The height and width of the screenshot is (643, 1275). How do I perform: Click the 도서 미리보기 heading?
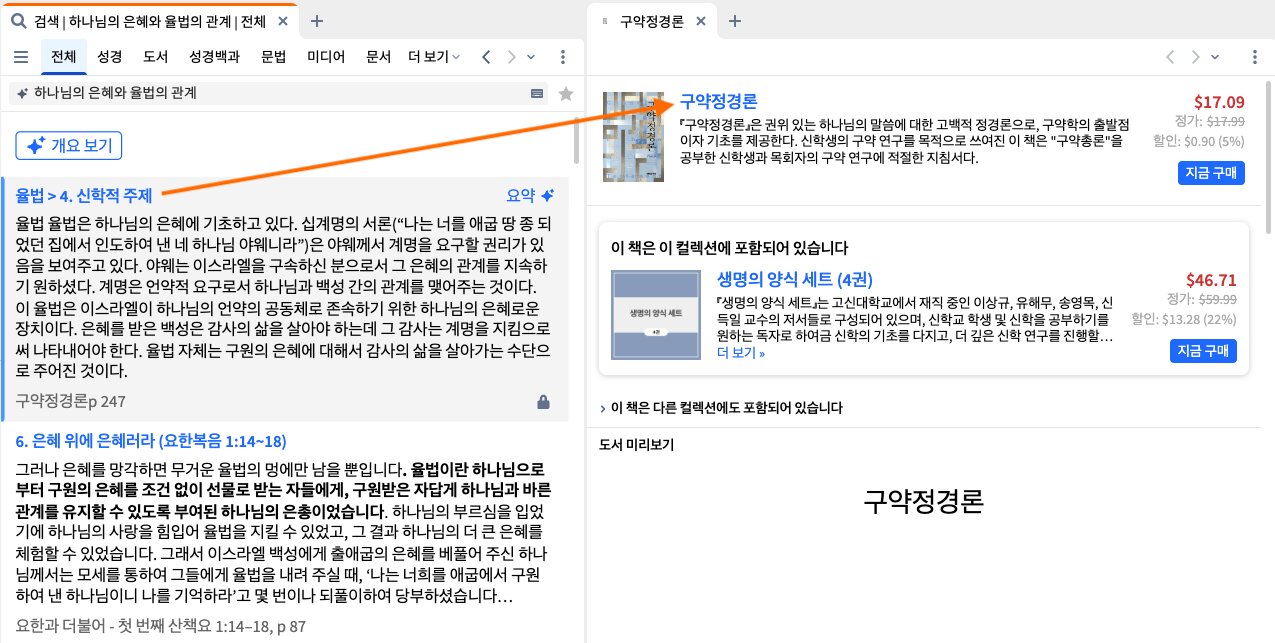(637, 445)
